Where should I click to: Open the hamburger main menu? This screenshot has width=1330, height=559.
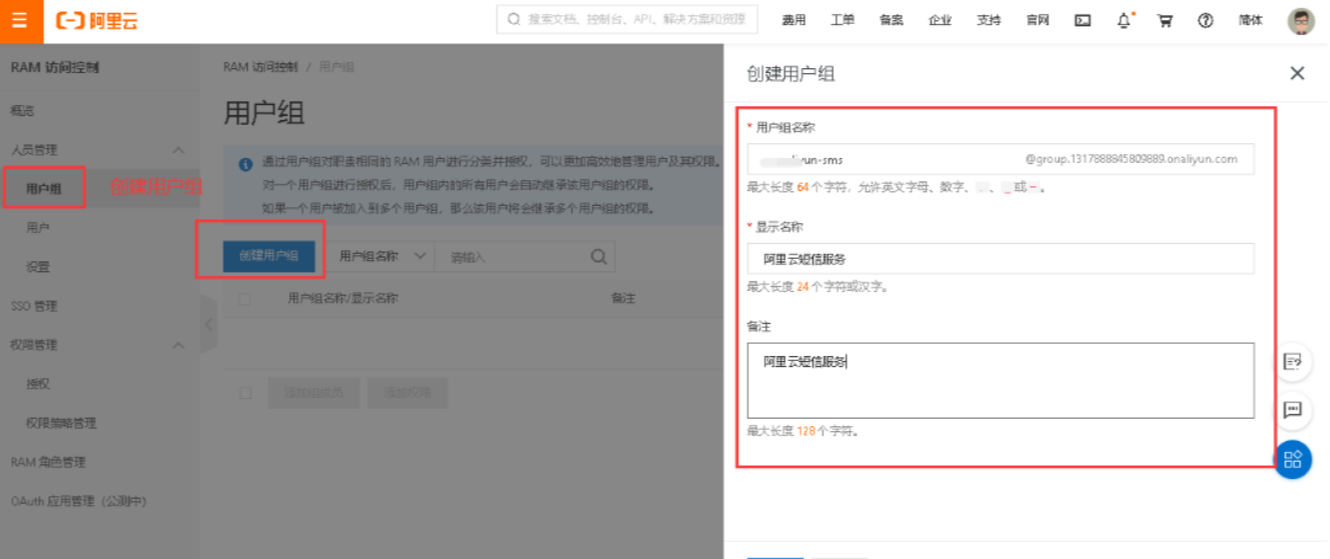tap(21, 21)
